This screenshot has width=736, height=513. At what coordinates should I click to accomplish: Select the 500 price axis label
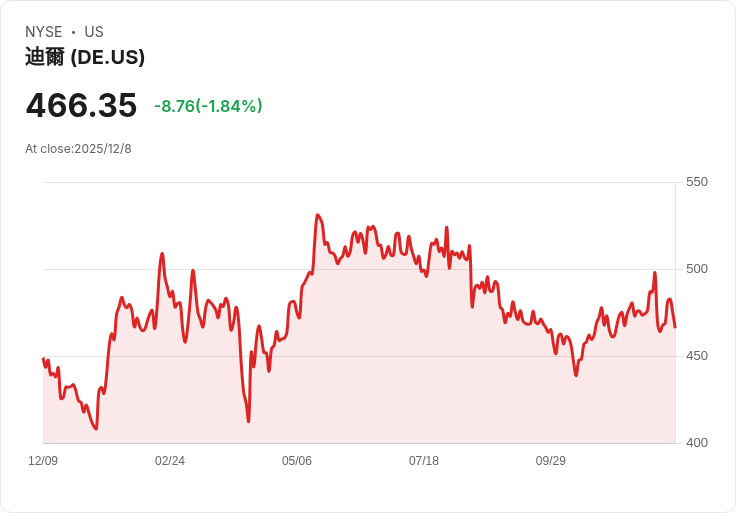pyautogui.click(x=696, y=269)
